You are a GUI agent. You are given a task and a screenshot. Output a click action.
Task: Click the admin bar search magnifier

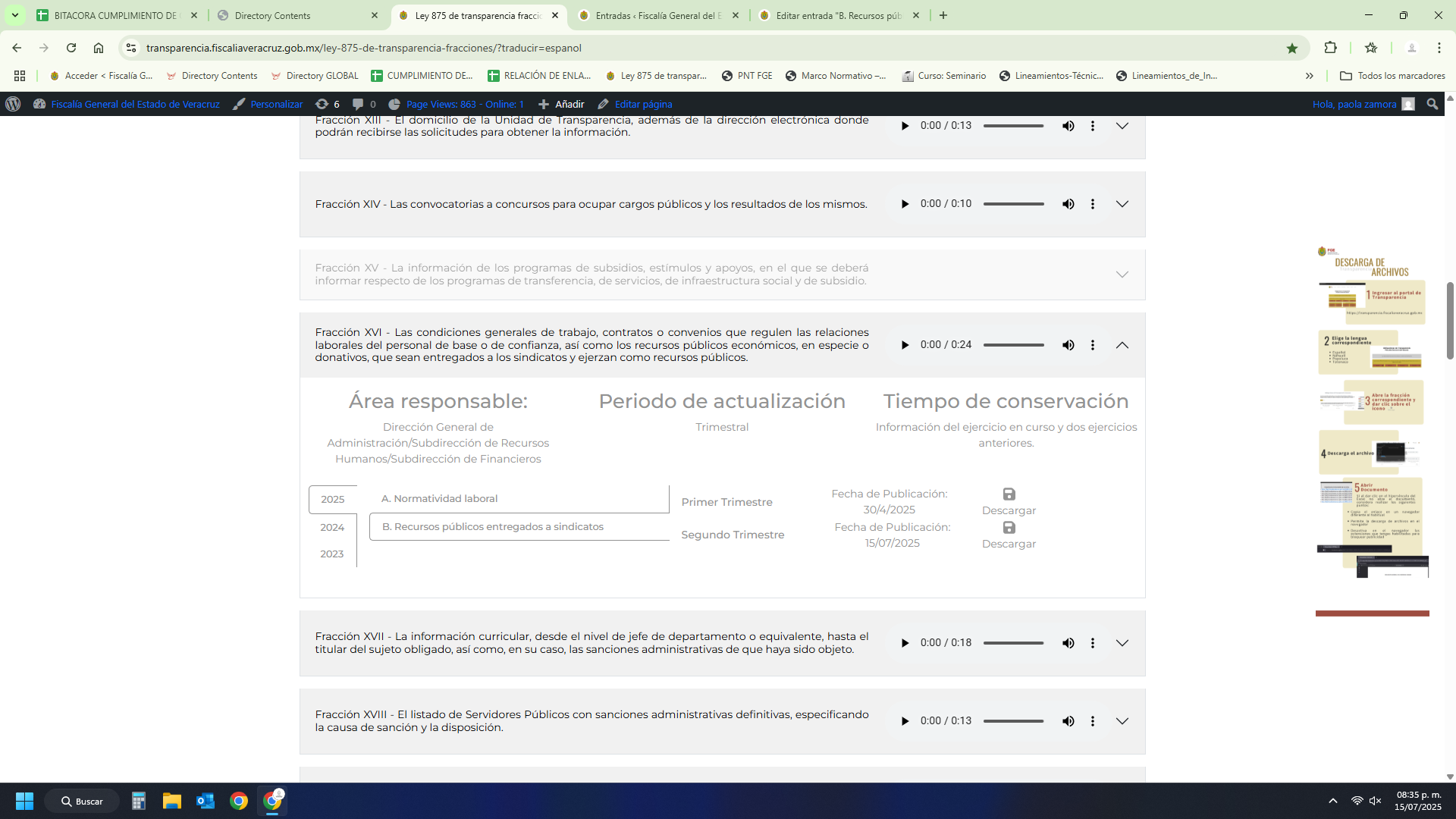click(x=1432, y=104)
